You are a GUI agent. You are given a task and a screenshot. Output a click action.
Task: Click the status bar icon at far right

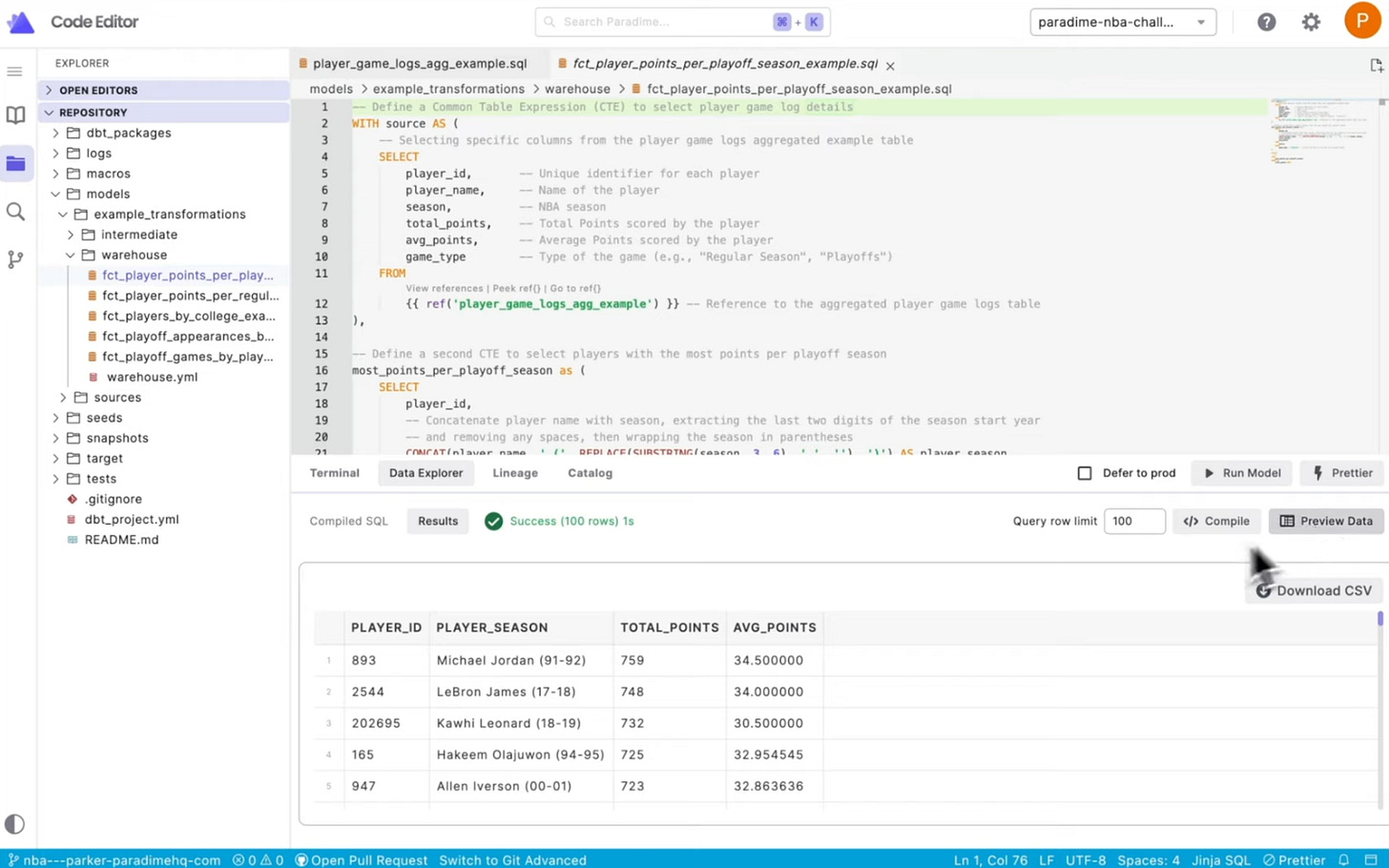[1371, 859]
